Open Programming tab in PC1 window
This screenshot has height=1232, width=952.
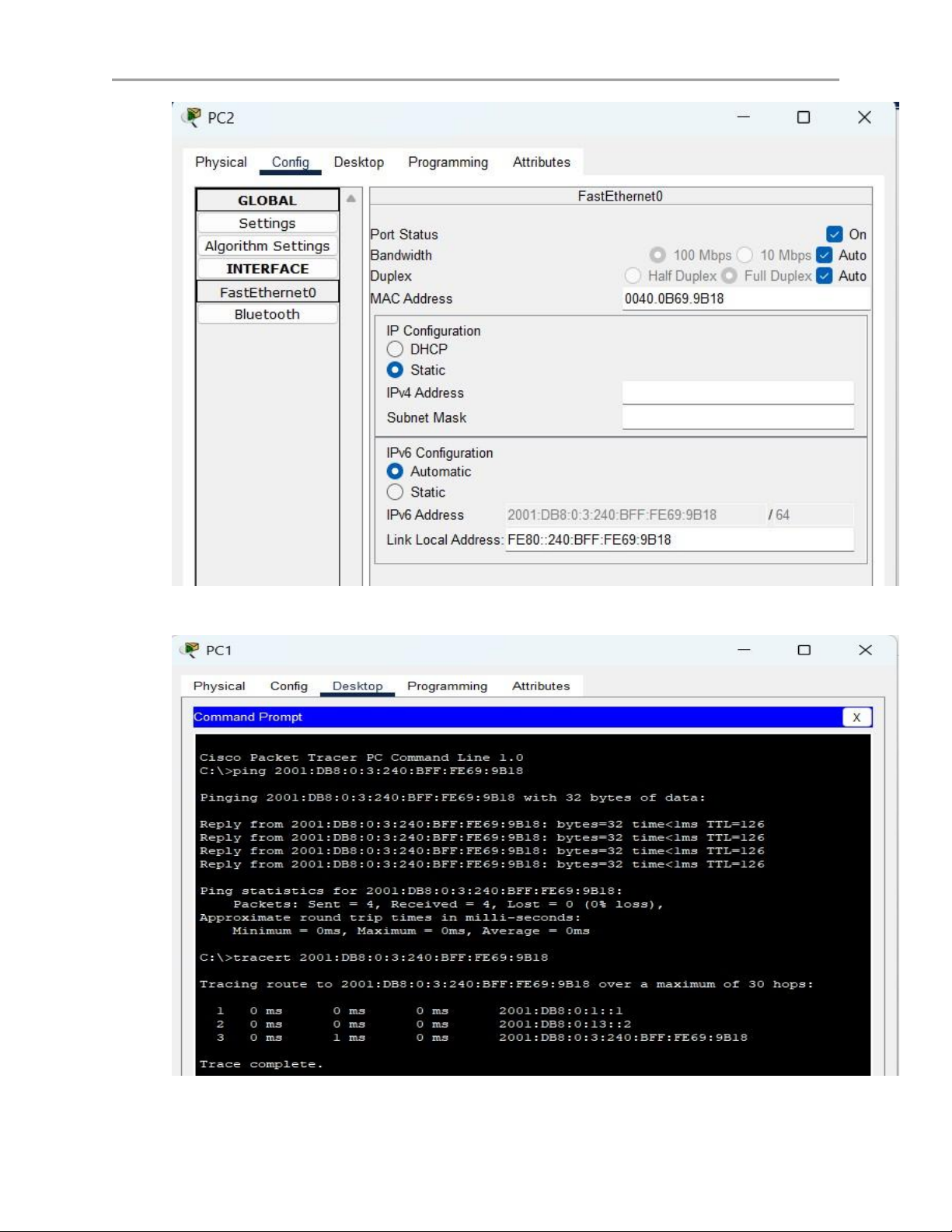tap(447, 686)
